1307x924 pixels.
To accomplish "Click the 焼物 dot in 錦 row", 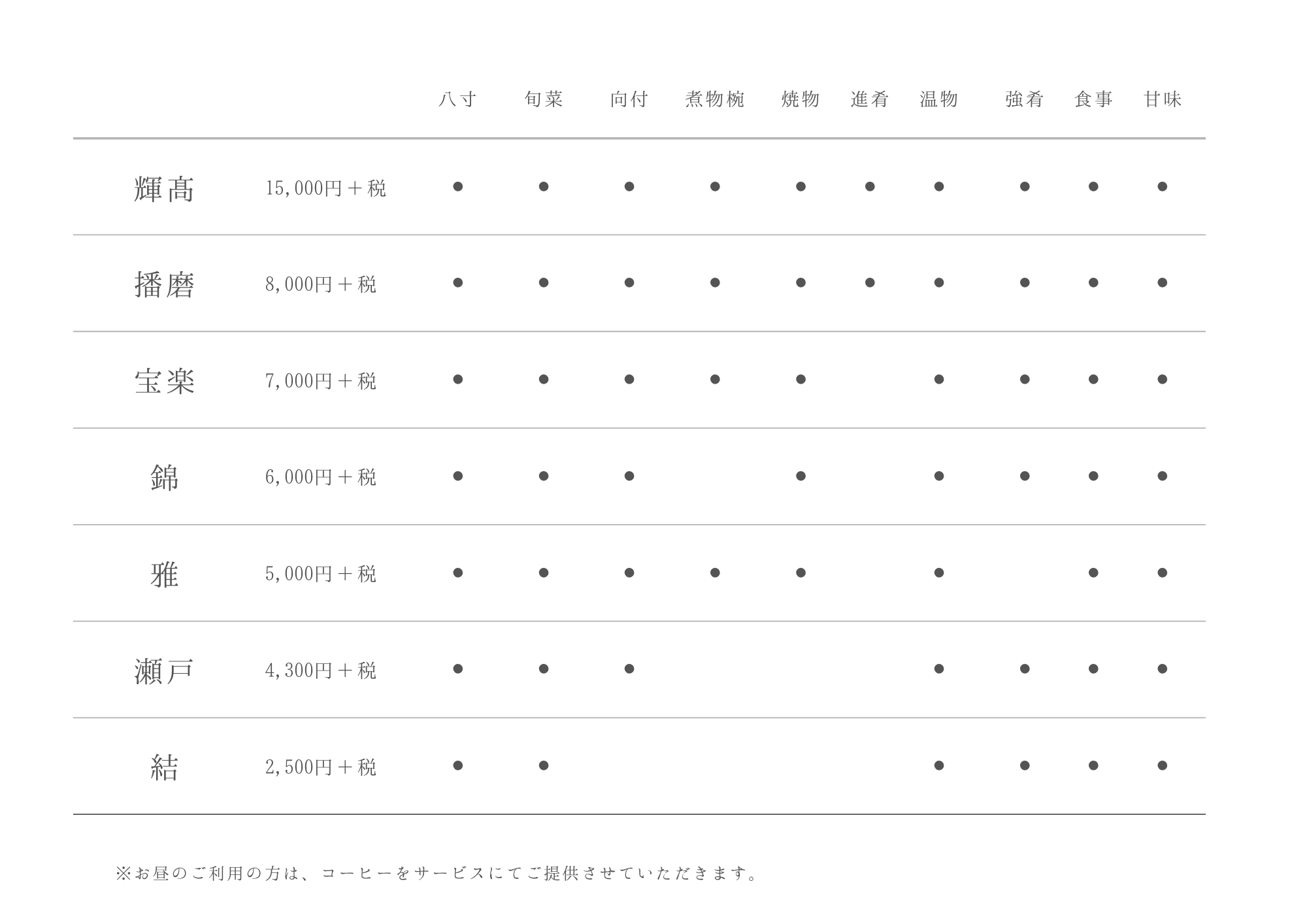I will [801, 476].
